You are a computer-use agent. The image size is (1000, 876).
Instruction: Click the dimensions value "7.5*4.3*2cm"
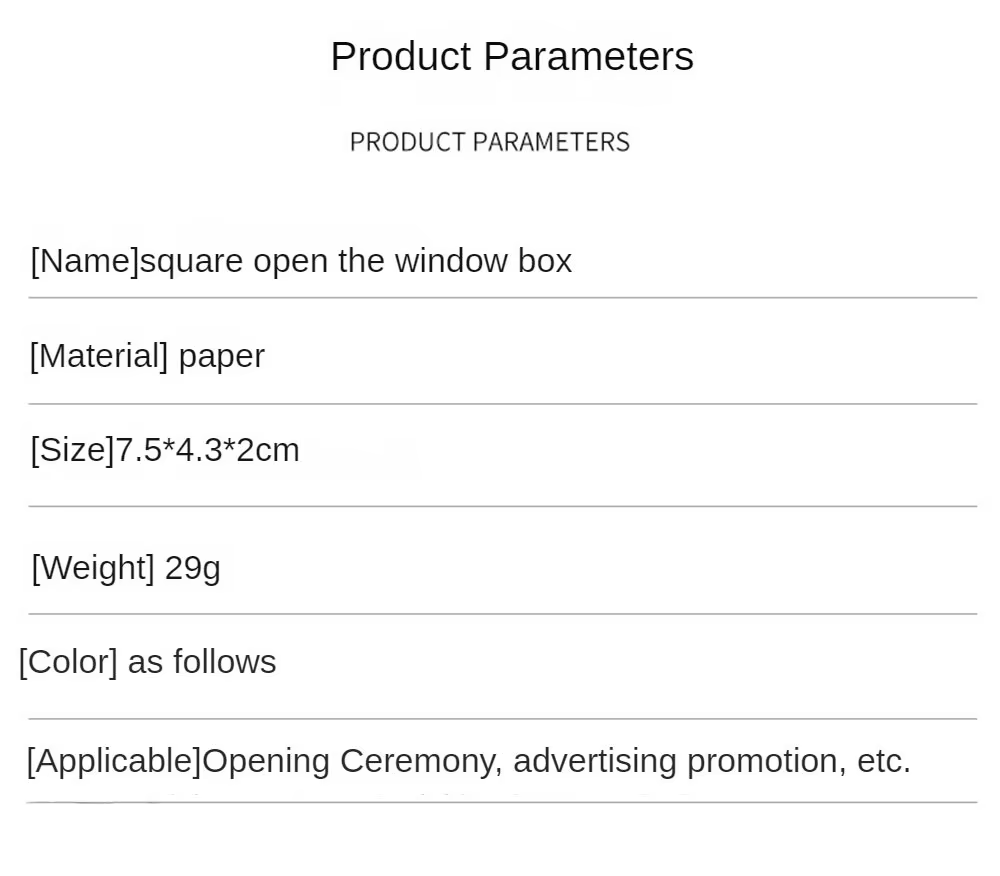click(x=208, y=450)
